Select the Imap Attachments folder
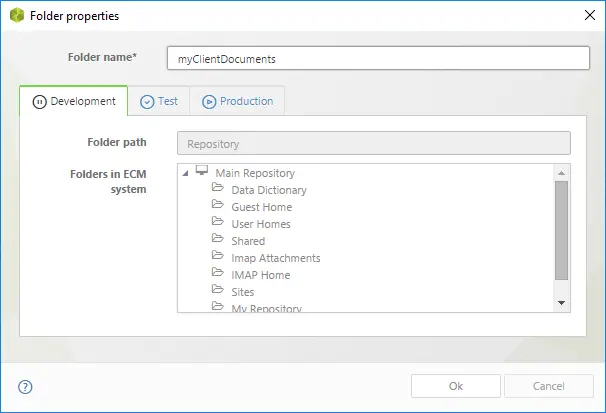Image resolution: width=606 pixels, height=413 pixels. 276,258
